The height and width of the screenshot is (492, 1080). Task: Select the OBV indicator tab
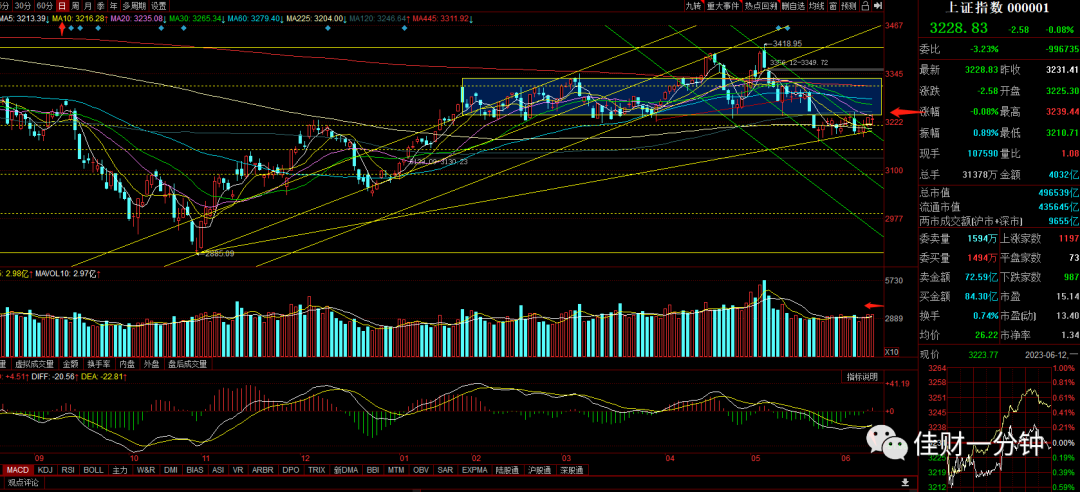(x=420, y=470)
